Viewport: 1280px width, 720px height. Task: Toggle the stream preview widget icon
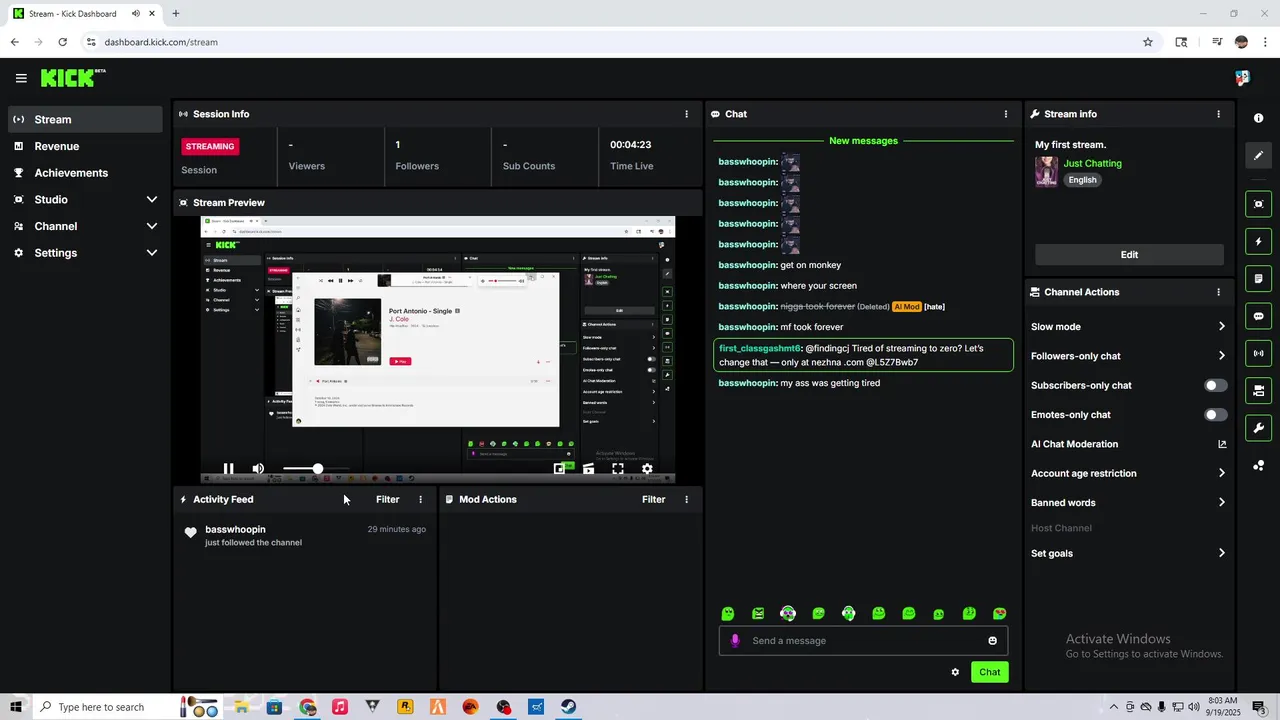pos(1258,204)
